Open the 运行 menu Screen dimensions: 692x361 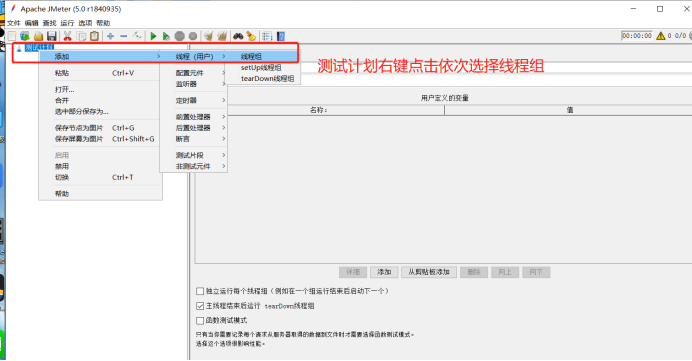pos(67,23)
